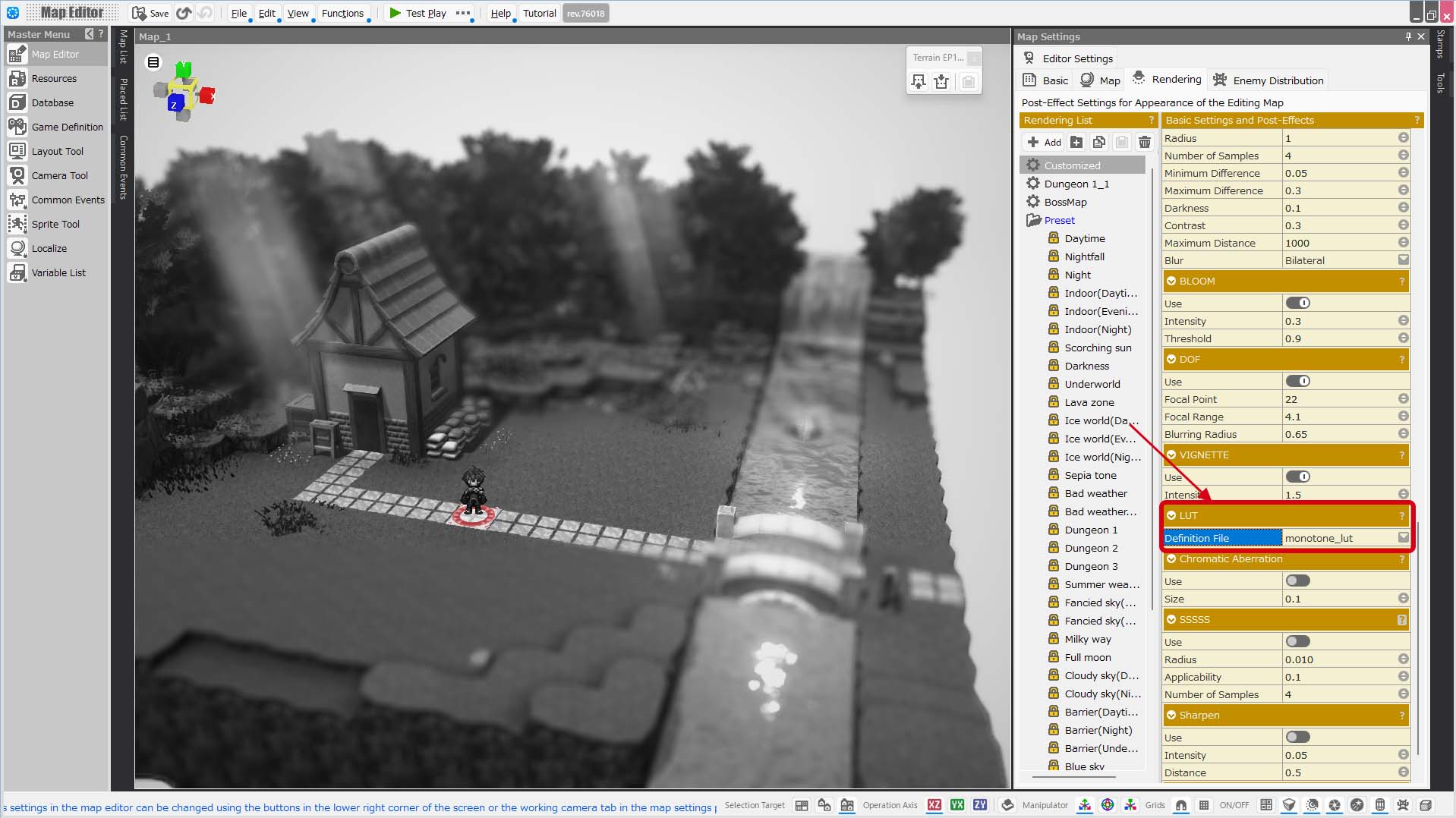Switch to the Map tab in Map Settings
Viewport: 1456px width, 818px height.
click(x=1100, y=80)
